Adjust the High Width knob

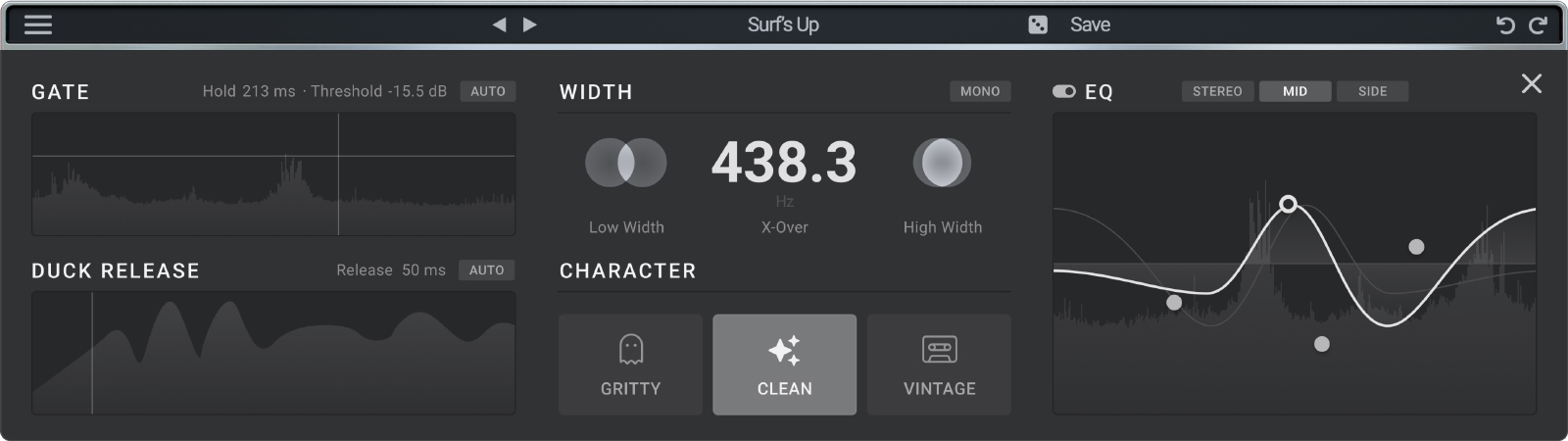pyautogui.click(x=942, y=163)
